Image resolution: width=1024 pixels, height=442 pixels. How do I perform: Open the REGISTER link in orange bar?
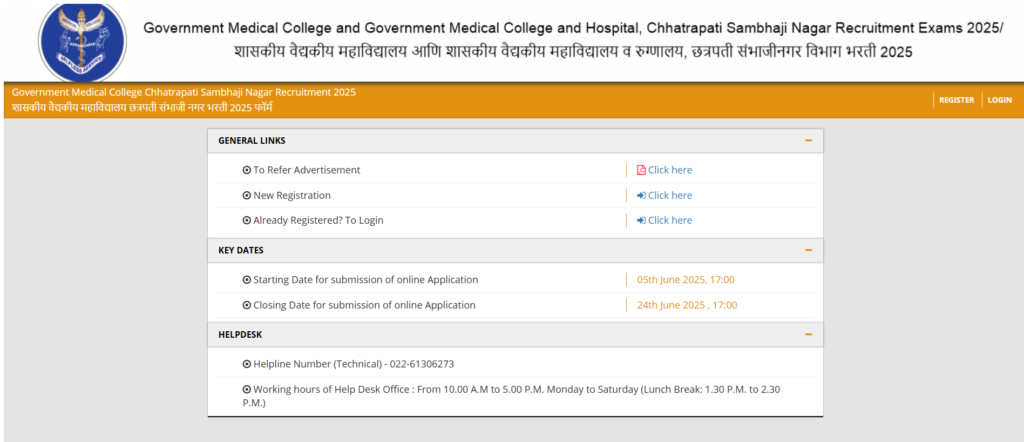tap(957, 100)
